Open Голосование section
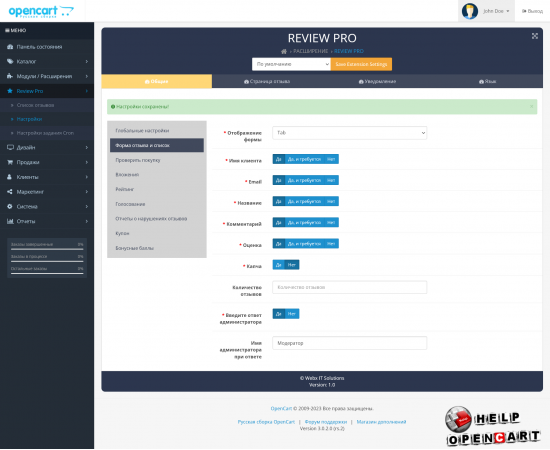 click(157, 204)
